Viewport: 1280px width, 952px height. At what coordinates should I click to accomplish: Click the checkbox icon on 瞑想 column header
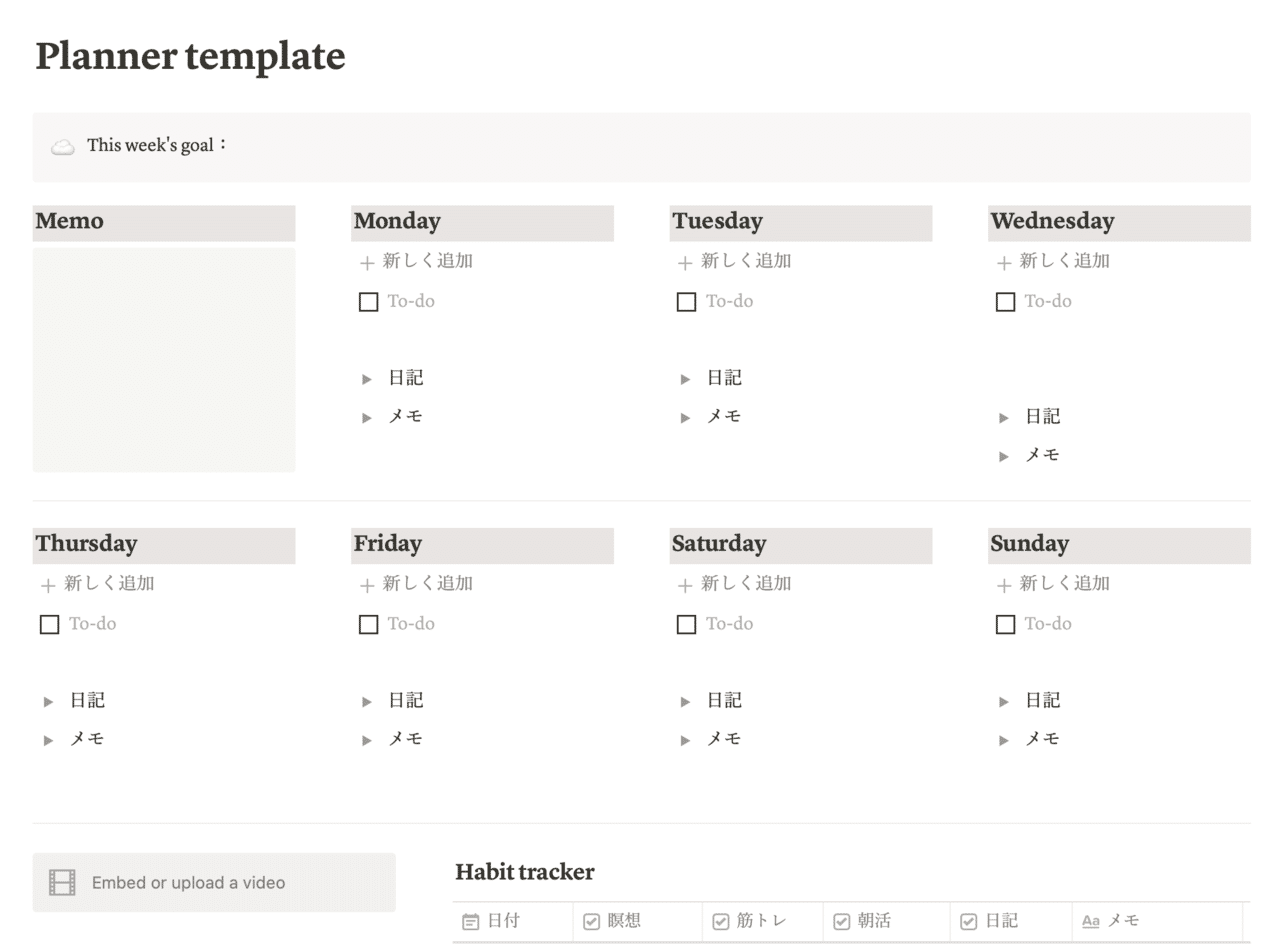tap(591, 922)
